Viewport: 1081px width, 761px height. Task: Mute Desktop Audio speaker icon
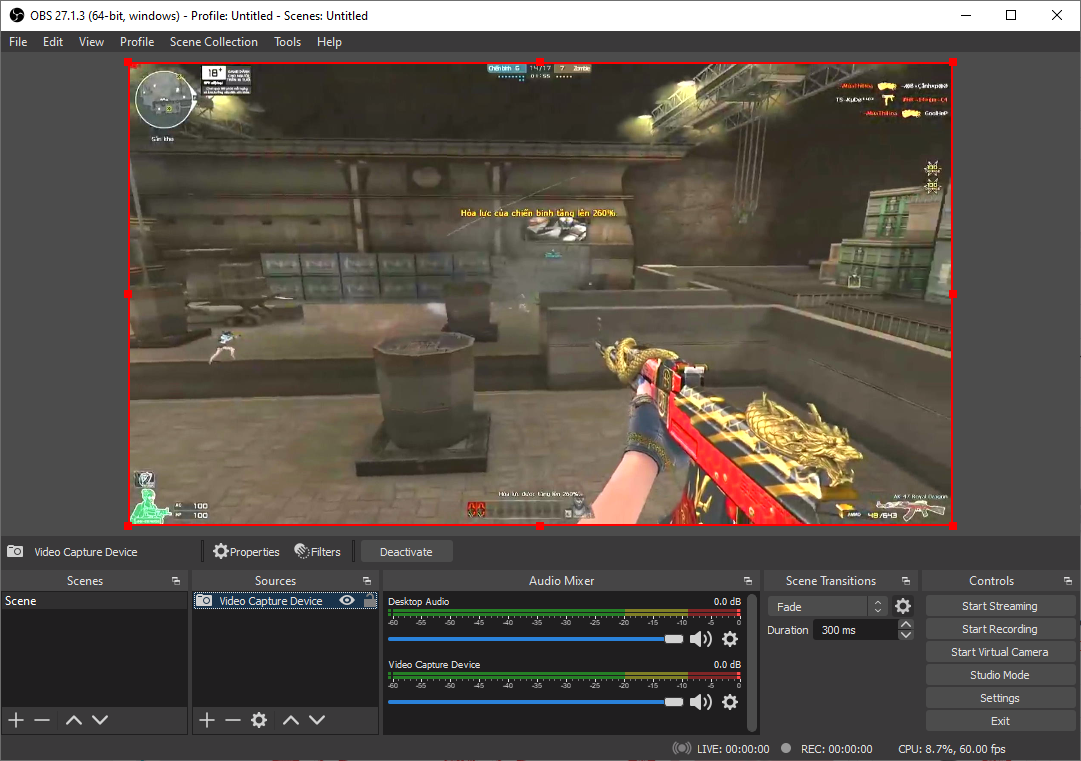tap(700, 639)
